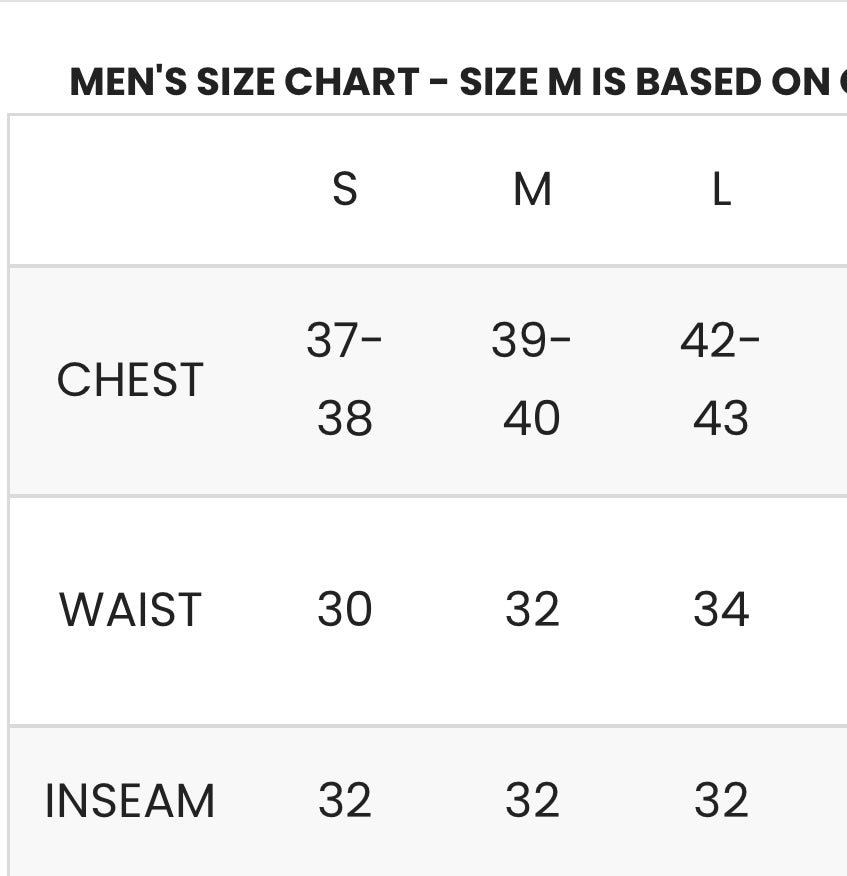This screenshot has width=847, height=876.
Task: Select waist value 30 for size S
Action: pyautogui.click(x=345, y=610)
